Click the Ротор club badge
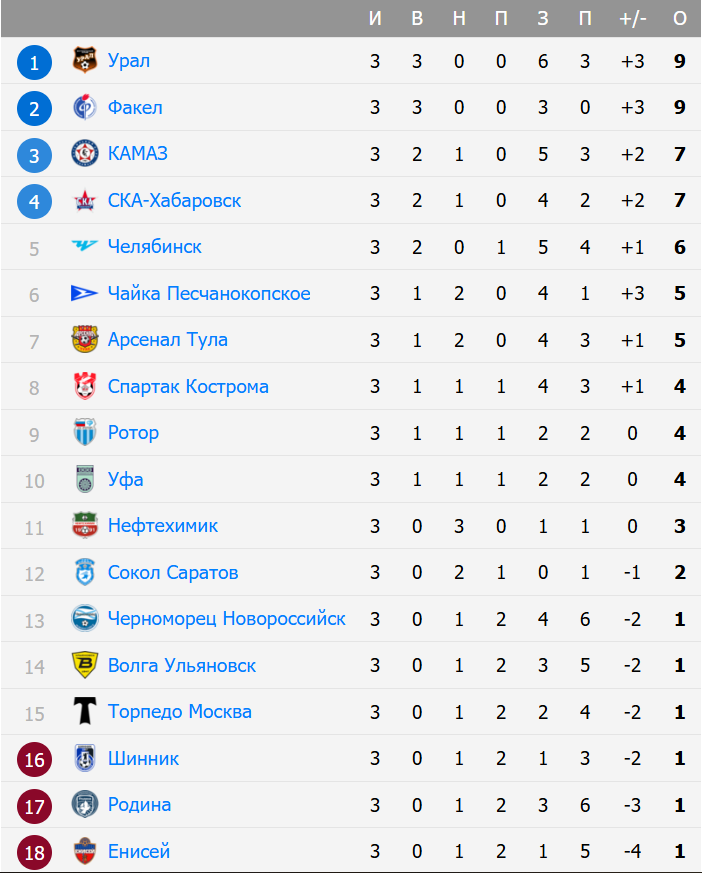This screenshot has width=702, height=873. [85, 433]
